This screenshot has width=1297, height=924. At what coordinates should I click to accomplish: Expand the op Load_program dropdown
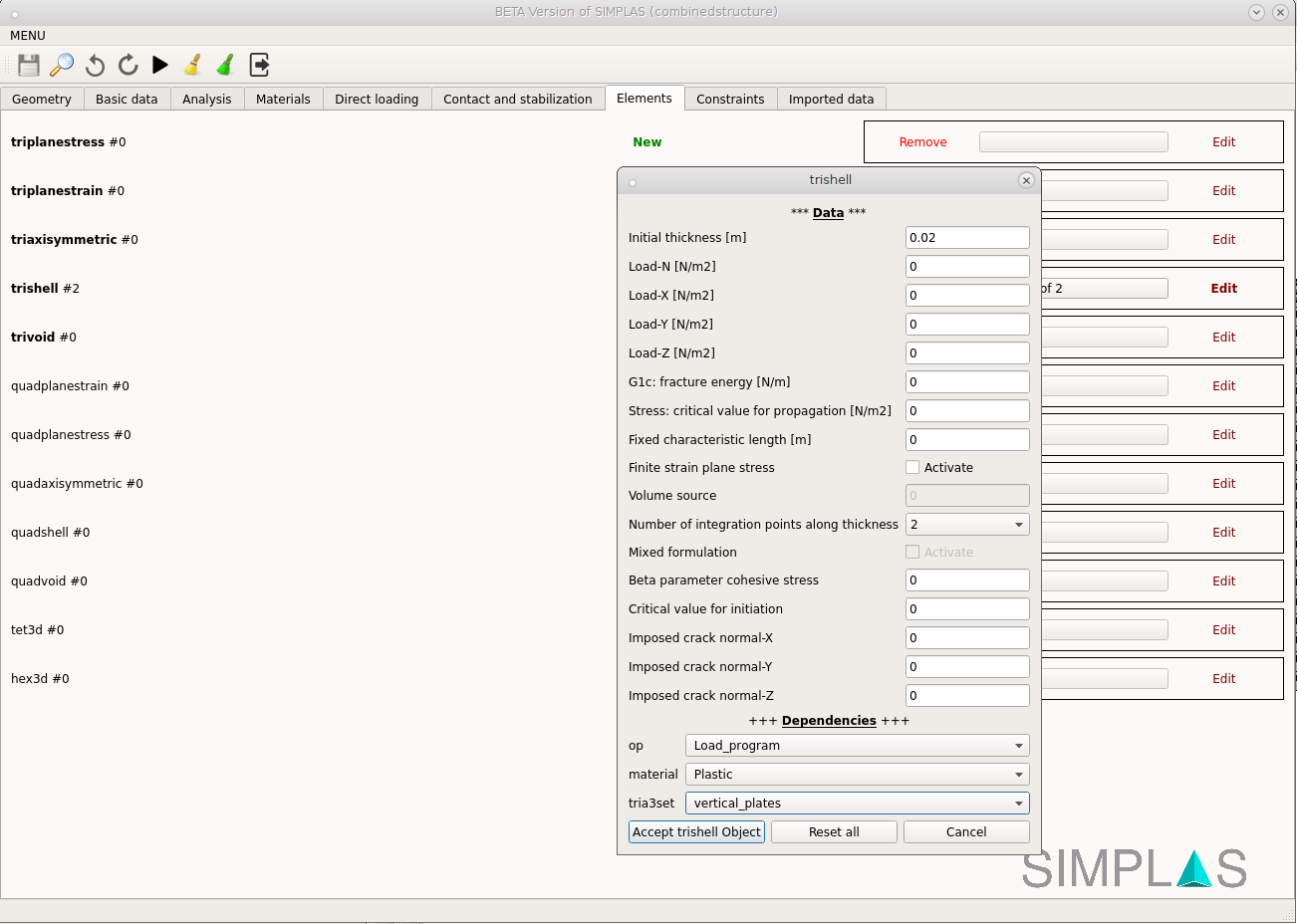click(x=857, y=746)
